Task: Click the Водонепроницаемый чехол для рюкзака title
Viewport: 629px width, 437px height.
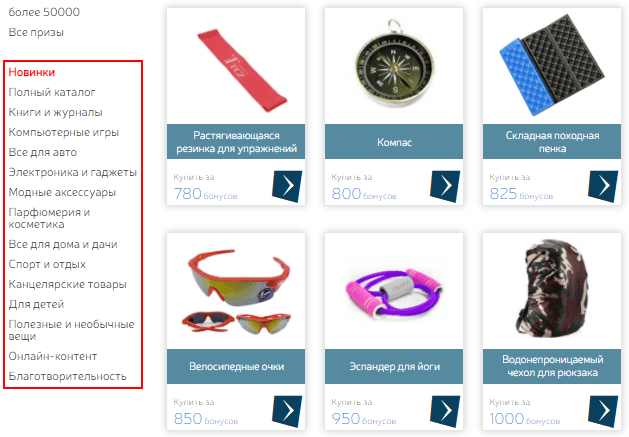Action: coord(552,366)
